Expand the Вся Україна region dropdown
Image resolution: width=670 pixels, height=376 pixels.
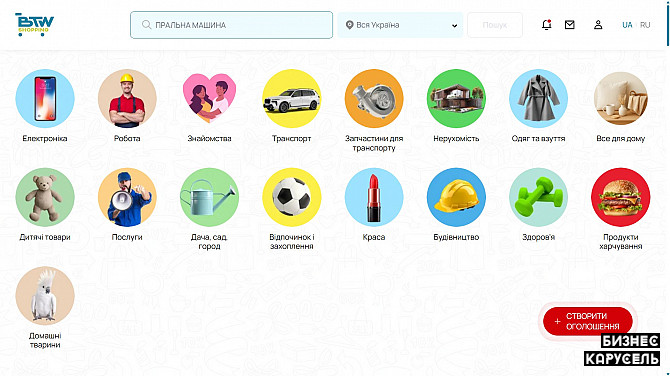(x=400, y=25)
